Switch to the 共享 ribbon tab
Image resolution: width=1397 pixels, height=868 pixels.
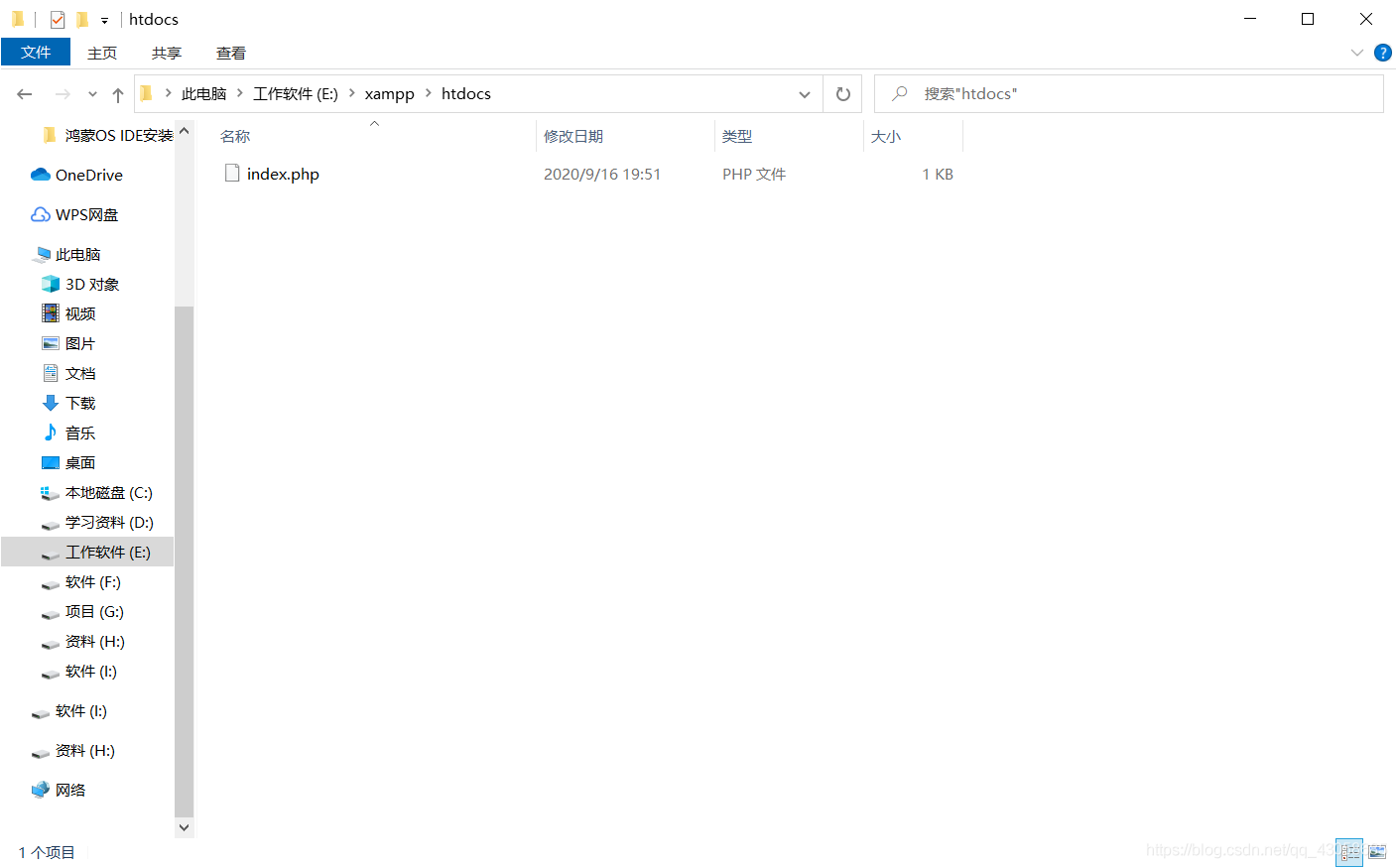(167, 53)
